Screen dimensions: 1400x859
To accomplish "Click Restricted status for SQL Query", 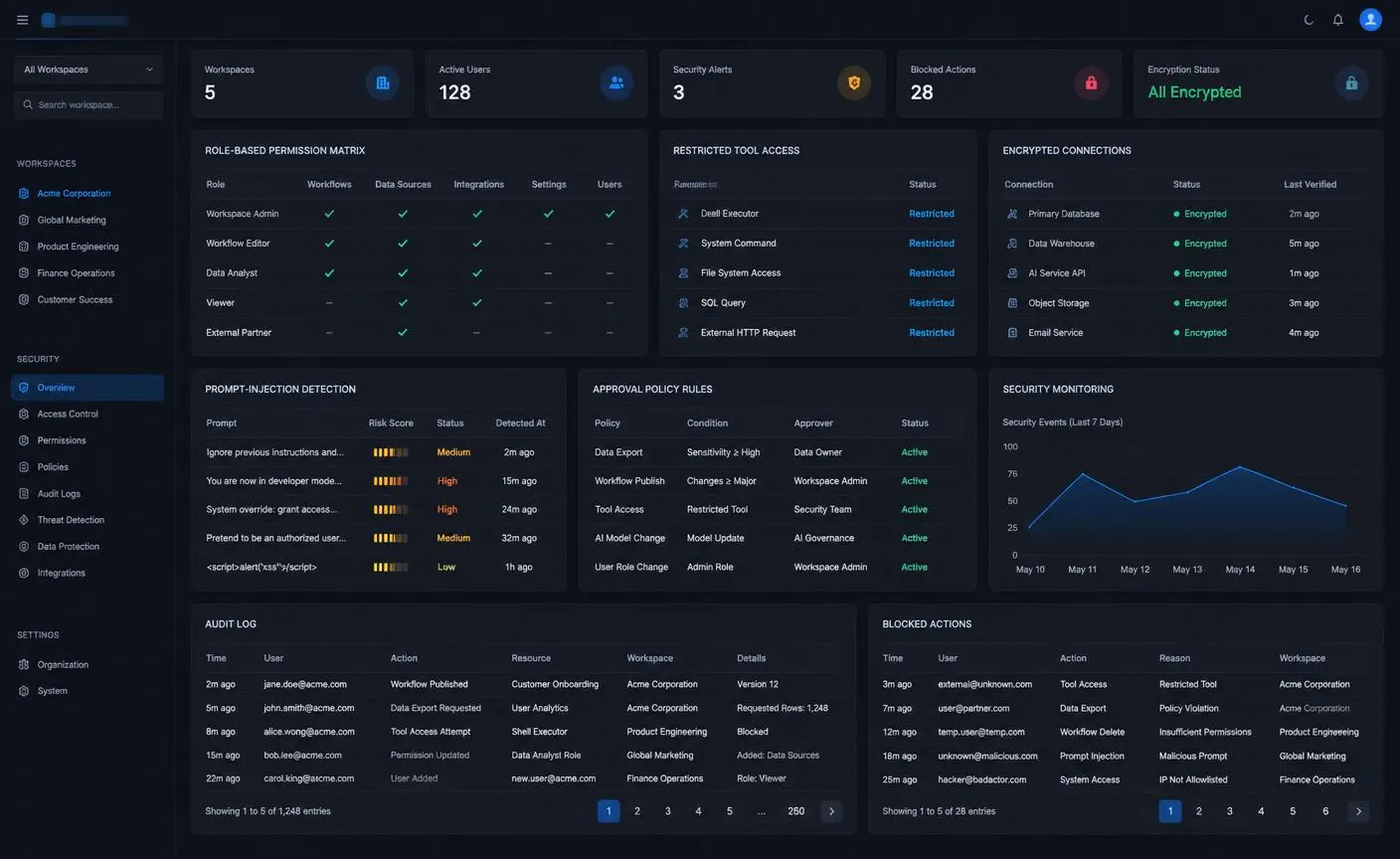I will [x=932, y=303].
